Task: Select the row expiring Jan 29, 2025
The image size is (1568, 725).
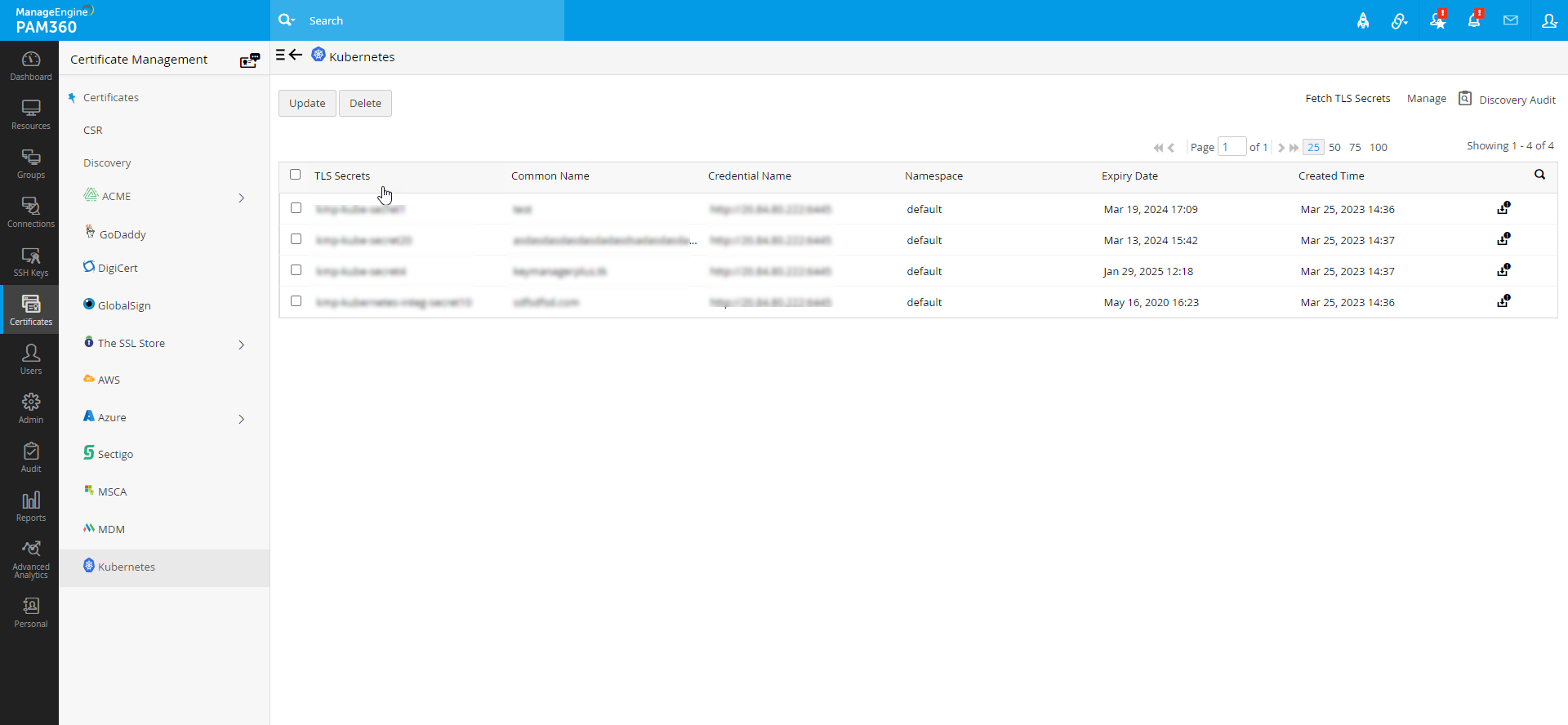Action: (296, 270)
